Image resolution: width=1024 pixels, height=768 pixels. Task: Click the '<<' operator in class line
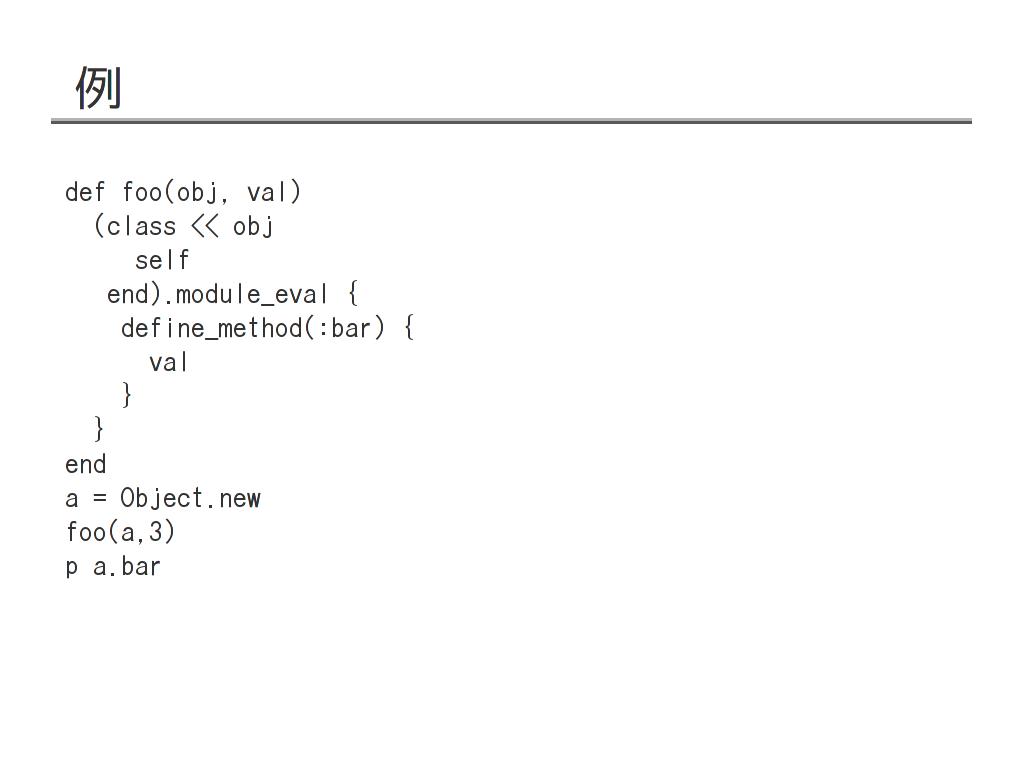pyautogui.click(x=204, y=227)
